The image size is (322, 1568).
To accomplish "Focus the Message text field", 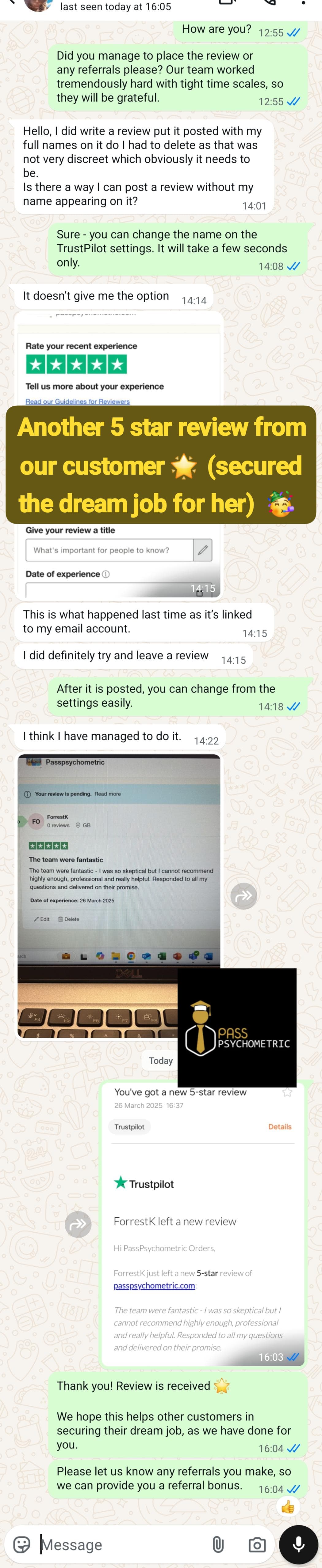I will (x=122, y=1545).
